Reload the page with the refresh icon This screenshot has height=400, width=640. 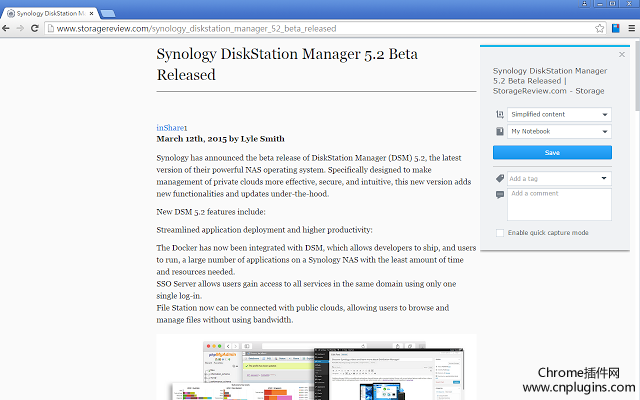point(35,28)
